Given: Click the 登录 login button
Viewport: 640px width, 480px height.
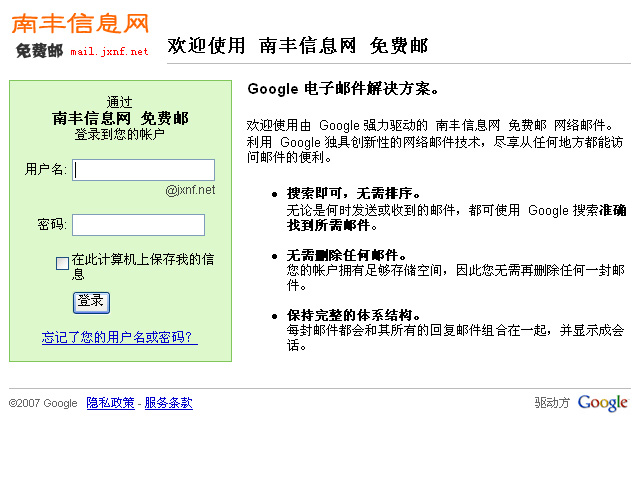Looking at the screenshot, I should point(91,302).
